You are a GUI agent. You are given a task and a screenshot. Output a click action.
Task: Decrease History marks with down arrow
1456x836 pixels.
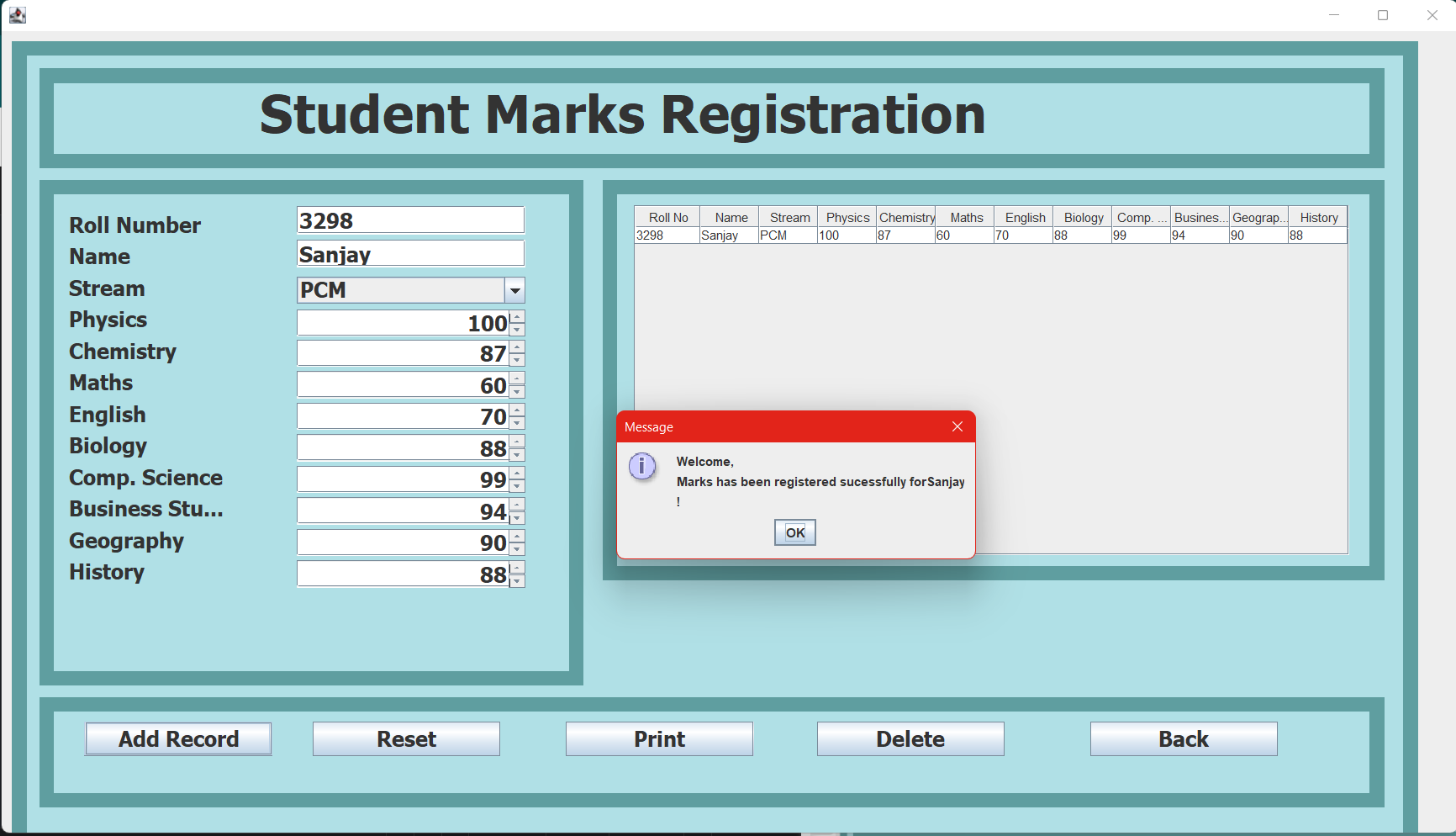tap(517, 581)
